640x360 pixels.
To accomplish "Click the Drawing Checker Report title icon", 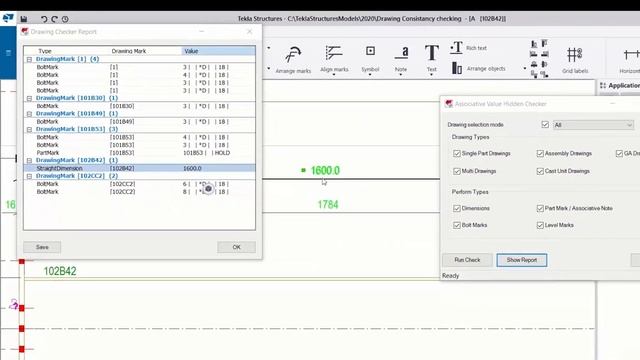I will pyautogui.click(x=25, y=31).
